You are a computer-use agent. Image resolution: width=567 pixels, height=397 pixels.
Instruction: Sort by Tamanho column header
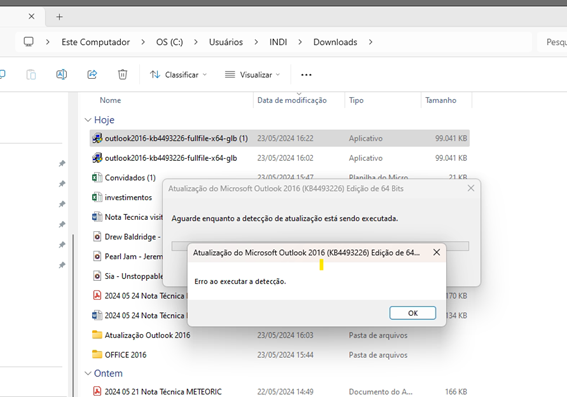click(440, 100)
